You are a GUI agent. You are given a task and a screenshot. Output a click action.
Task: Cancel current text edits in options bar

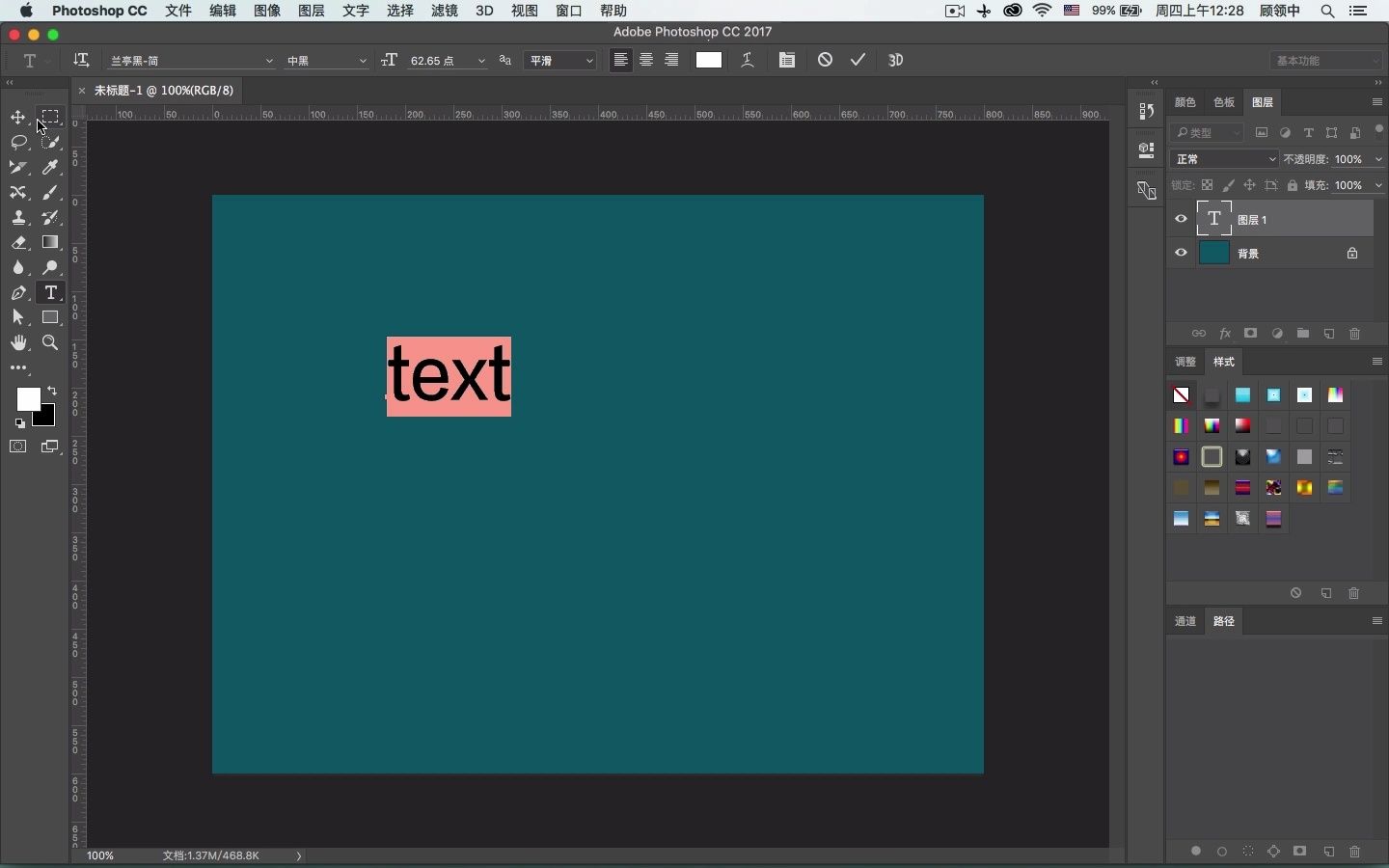tap(825, 60)
